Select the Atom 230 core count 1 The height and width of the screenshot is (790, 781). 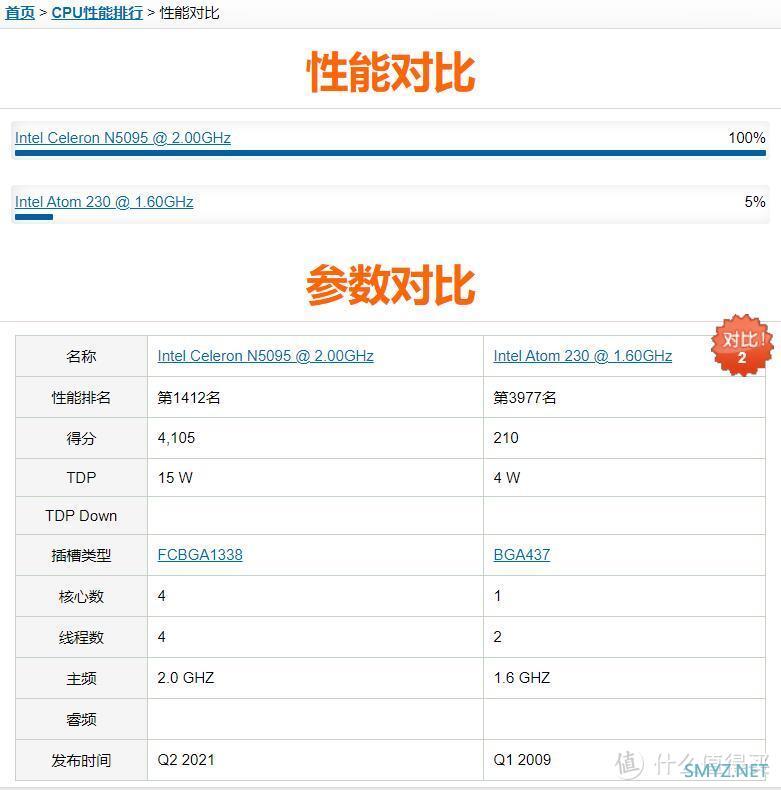point(498,596)
